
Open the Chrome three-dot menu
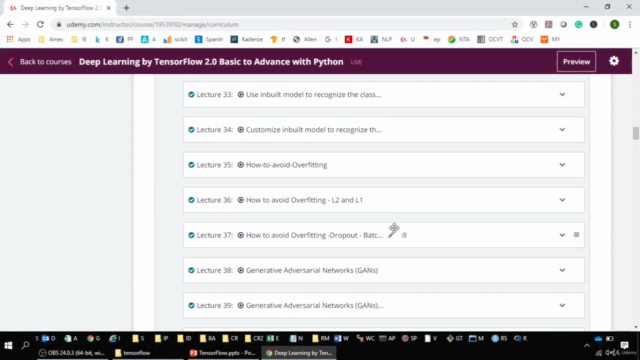(630, 24)
